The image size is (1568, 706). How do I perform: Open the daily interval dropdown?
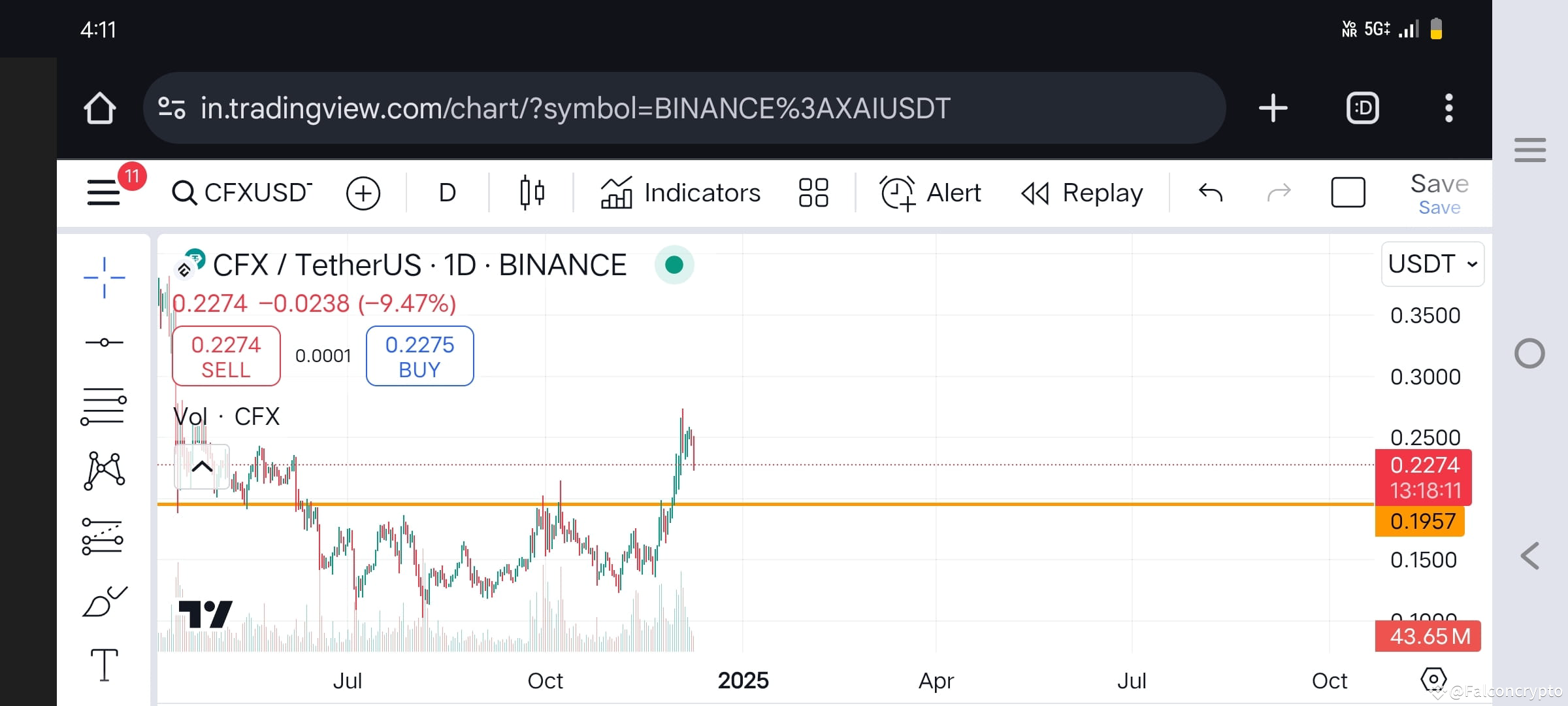(447, 192)
